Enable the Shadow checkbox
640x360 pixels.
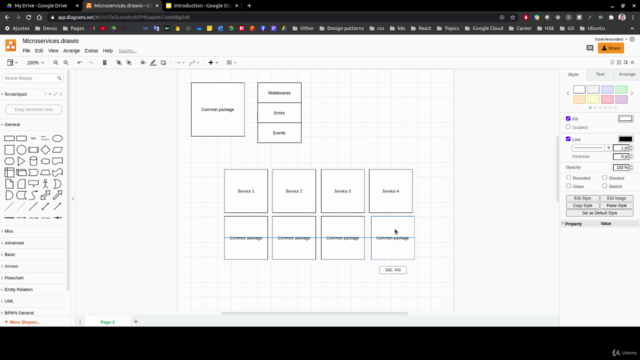604,178
